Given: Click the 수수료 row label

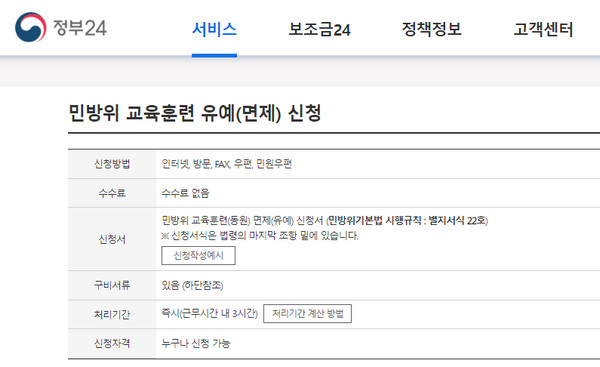Looking at the screenshot, I should 112,193.
